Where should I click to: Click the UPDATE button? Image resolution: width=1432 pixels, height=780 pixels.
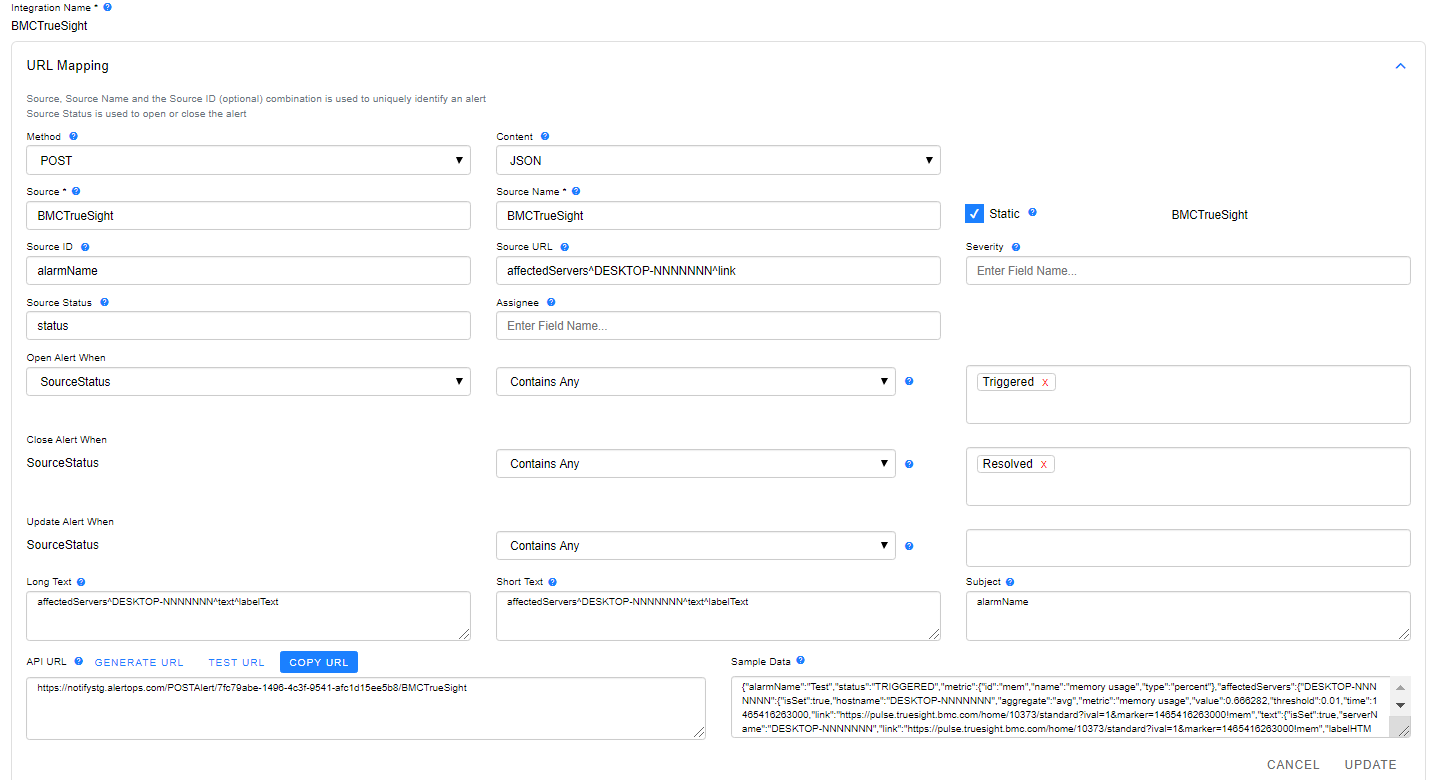coord(1370,764)
